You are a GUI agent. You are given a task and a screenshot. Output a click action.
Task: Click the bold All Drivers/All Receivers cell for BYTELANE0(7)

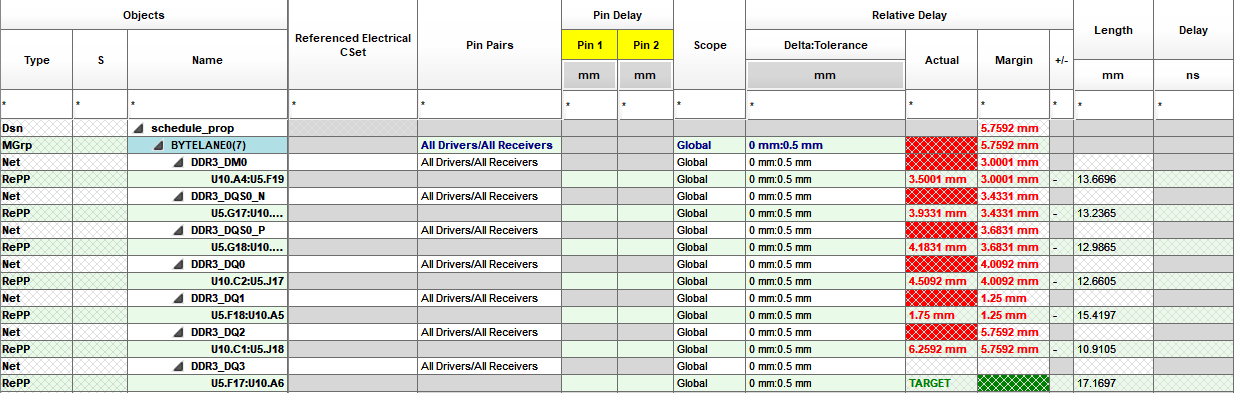click(x=489, y=145)
